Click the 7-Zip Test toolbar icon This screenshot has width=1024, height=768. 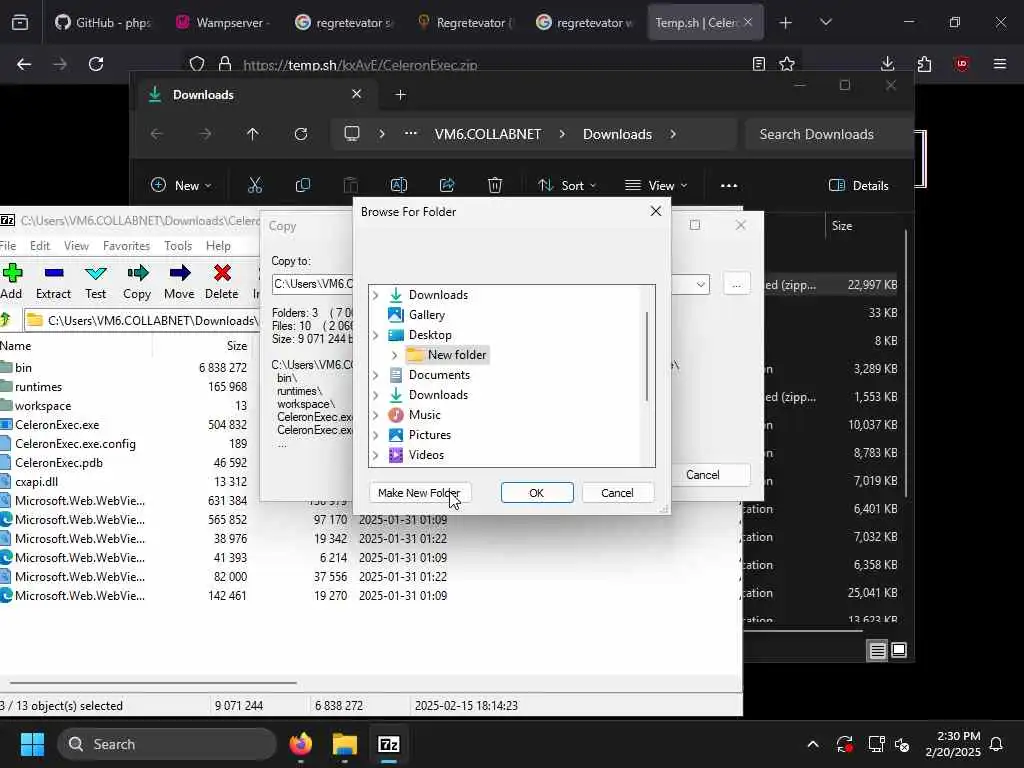click(x=95, y=273)
